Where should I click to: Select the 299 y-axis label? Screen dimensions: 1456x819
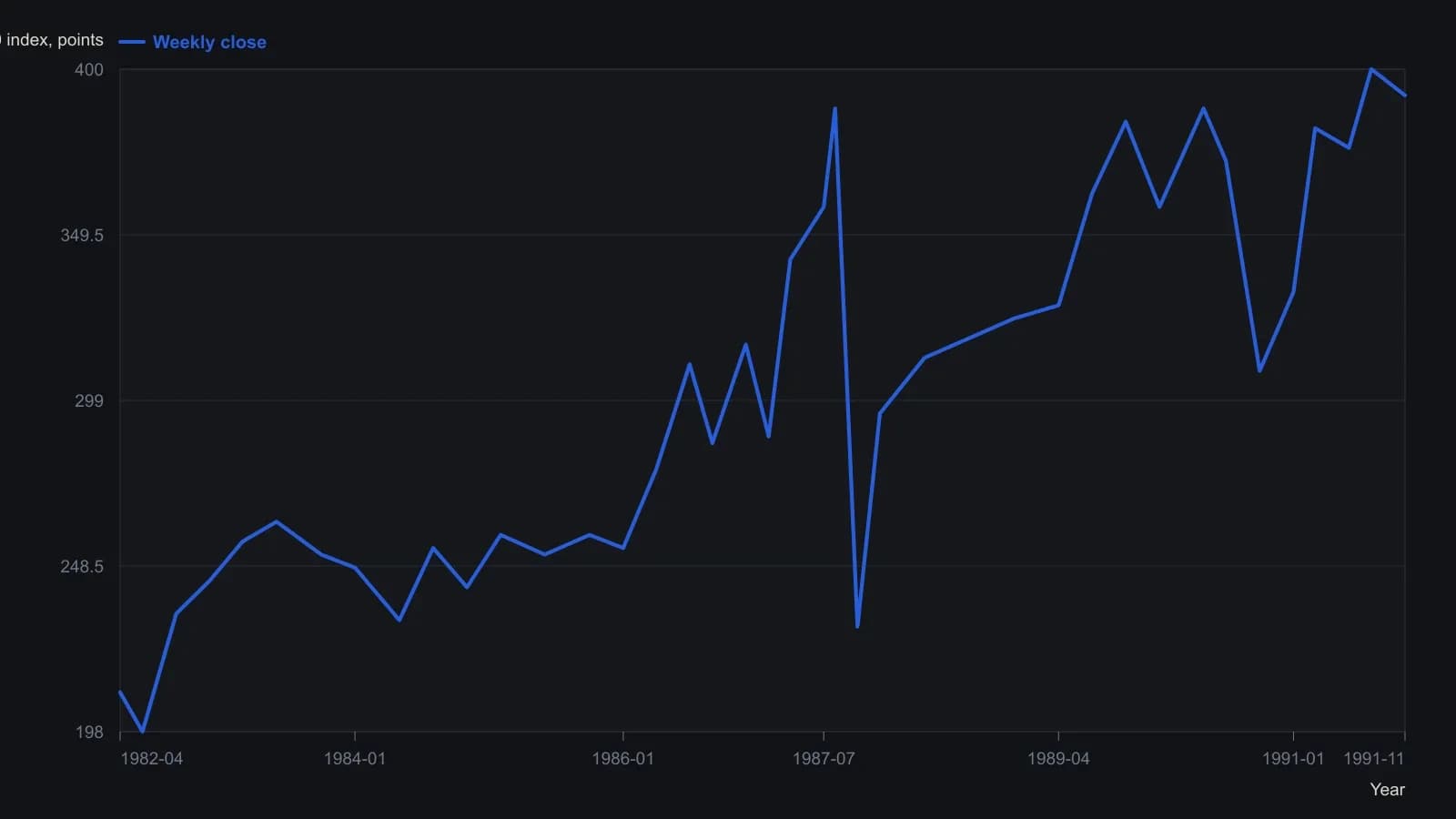pos(89,401)
